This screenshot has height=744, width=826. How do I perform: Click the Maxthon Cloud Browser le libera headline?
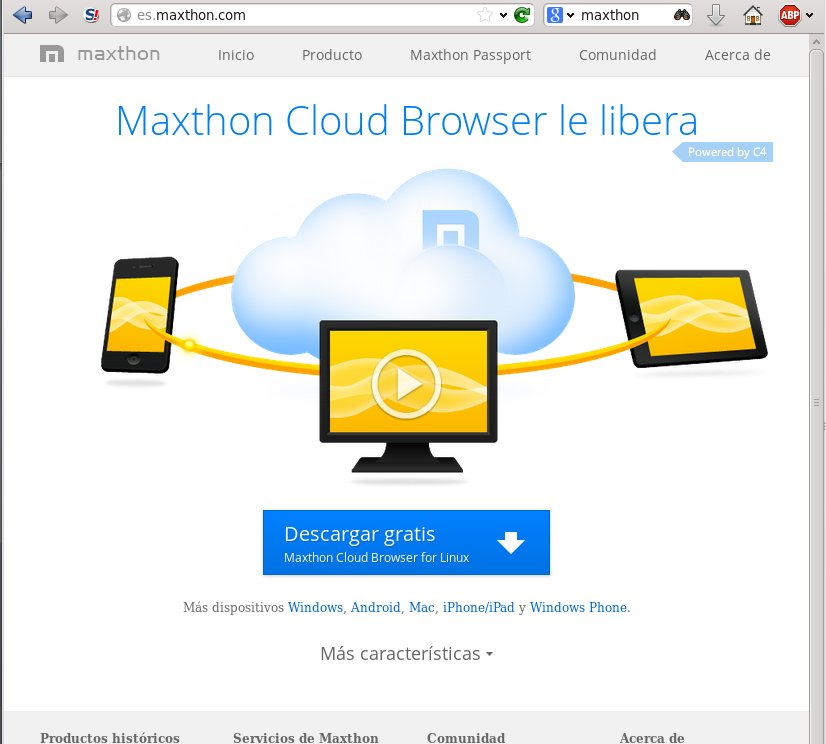coord(407,121)
